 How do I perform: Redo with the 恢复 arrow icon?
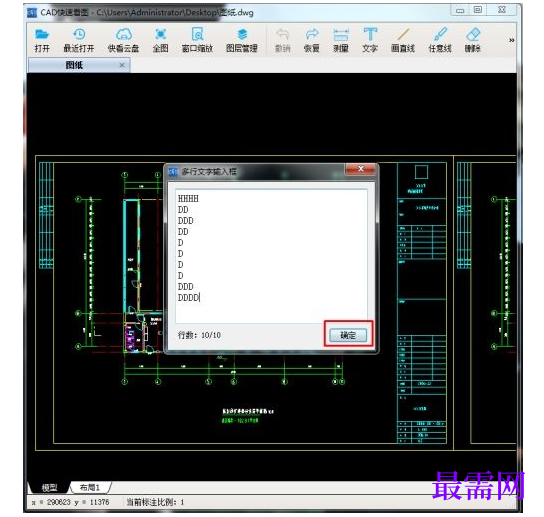[312, 41]
